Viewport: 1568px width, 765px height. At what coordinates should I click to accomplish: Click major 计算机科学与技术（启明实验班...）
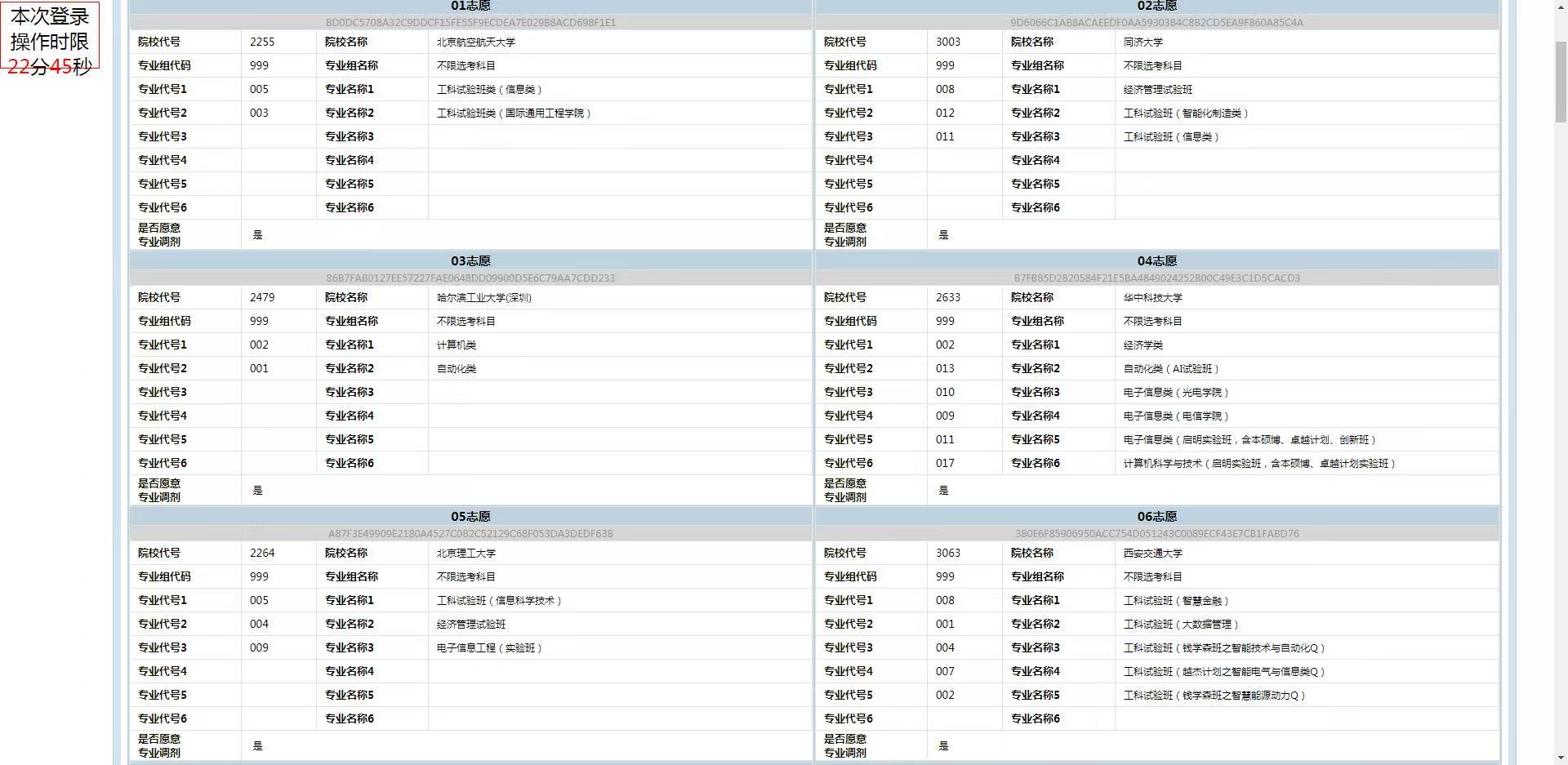coord(1260,463)
